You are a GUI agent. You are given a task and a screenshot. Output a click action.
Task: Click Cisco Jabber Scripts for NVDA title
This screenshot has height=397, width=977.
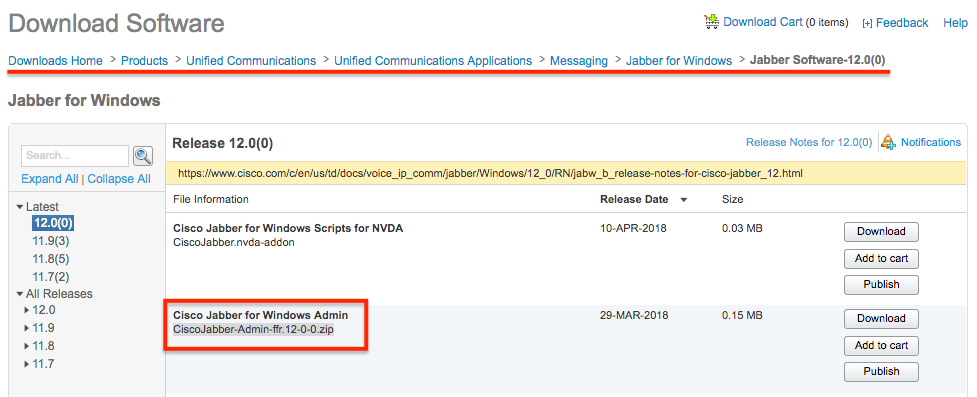pyautogui.click(x=288, y=228)
